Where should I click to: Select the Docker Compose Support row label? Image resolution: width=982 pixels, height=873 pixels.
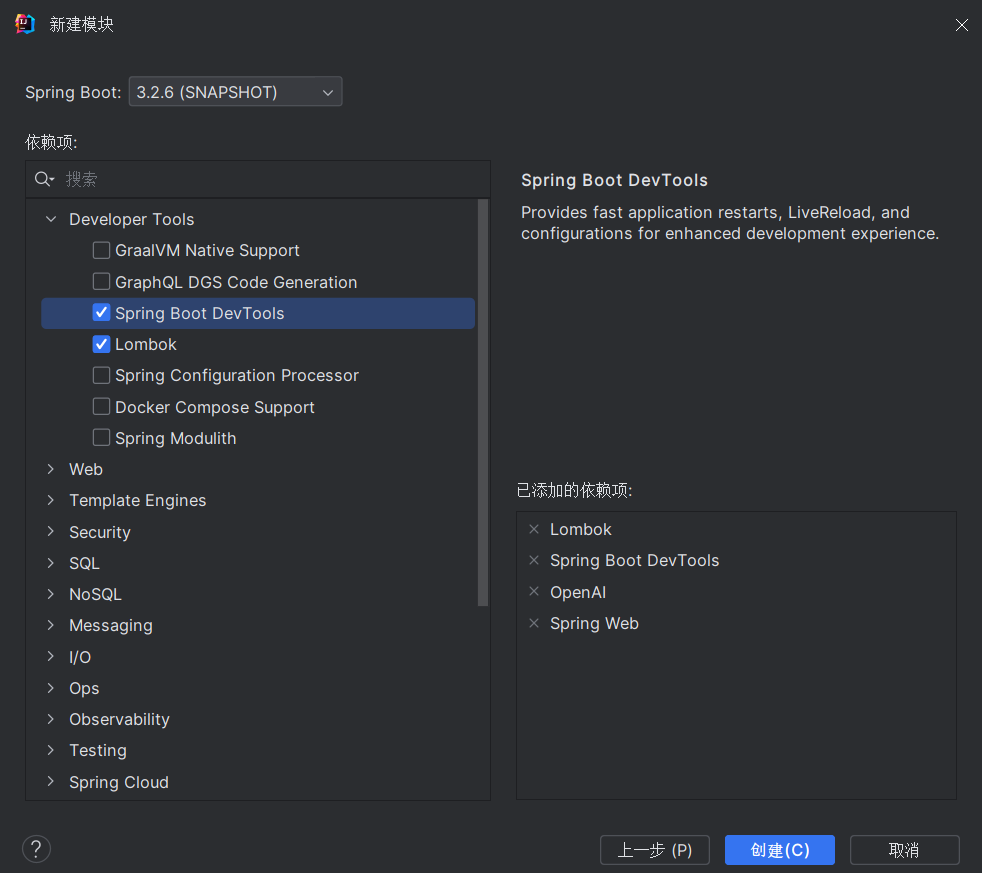(215, 407)
